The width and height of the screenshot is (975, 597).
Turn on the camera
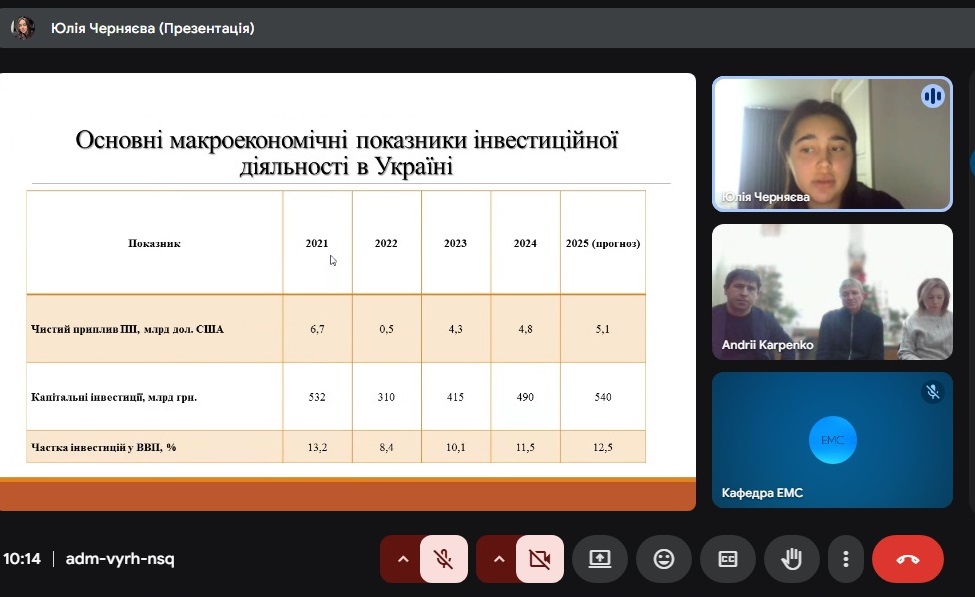(540, 559)
